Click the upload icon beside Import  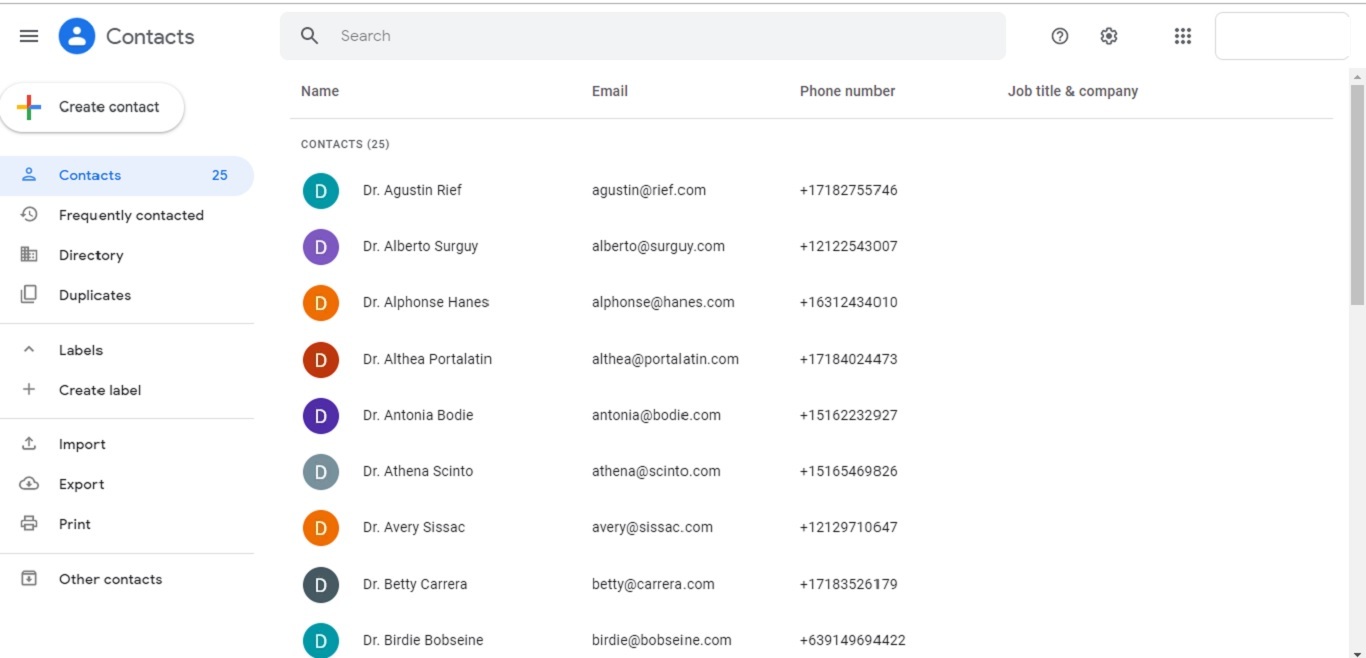29,444
